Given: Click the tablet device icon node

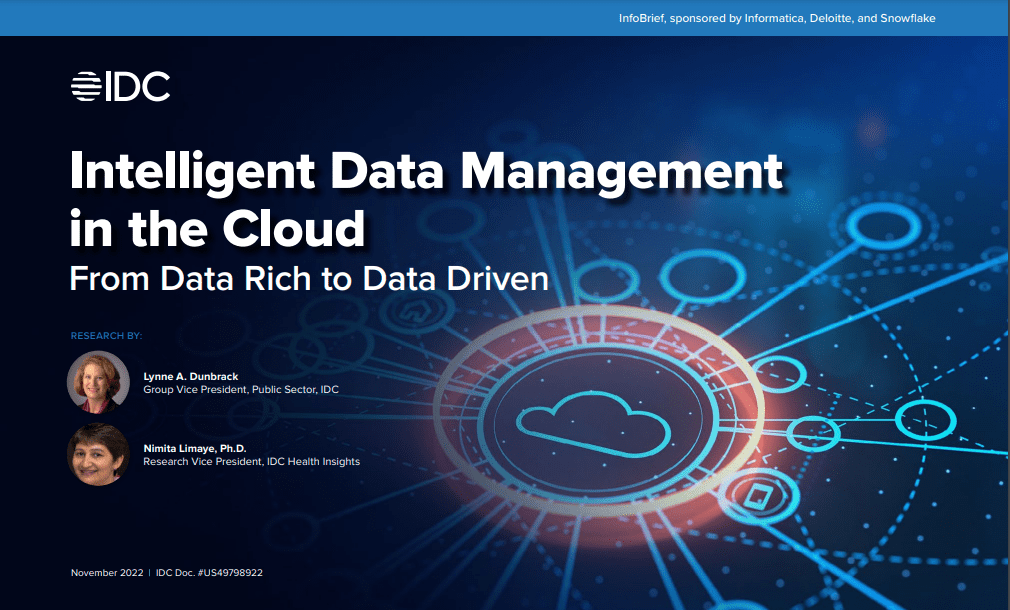Looking at the screenshot, I should point(753,493).
